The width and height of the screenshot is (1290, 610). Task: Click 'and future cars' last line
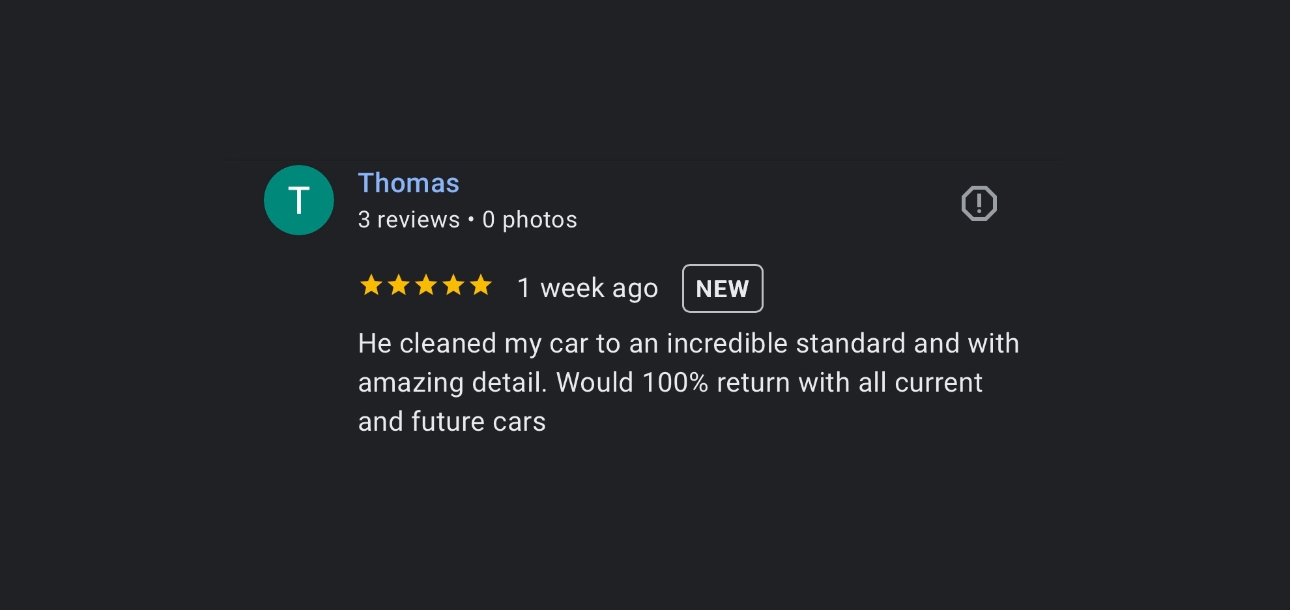(452, 422)
